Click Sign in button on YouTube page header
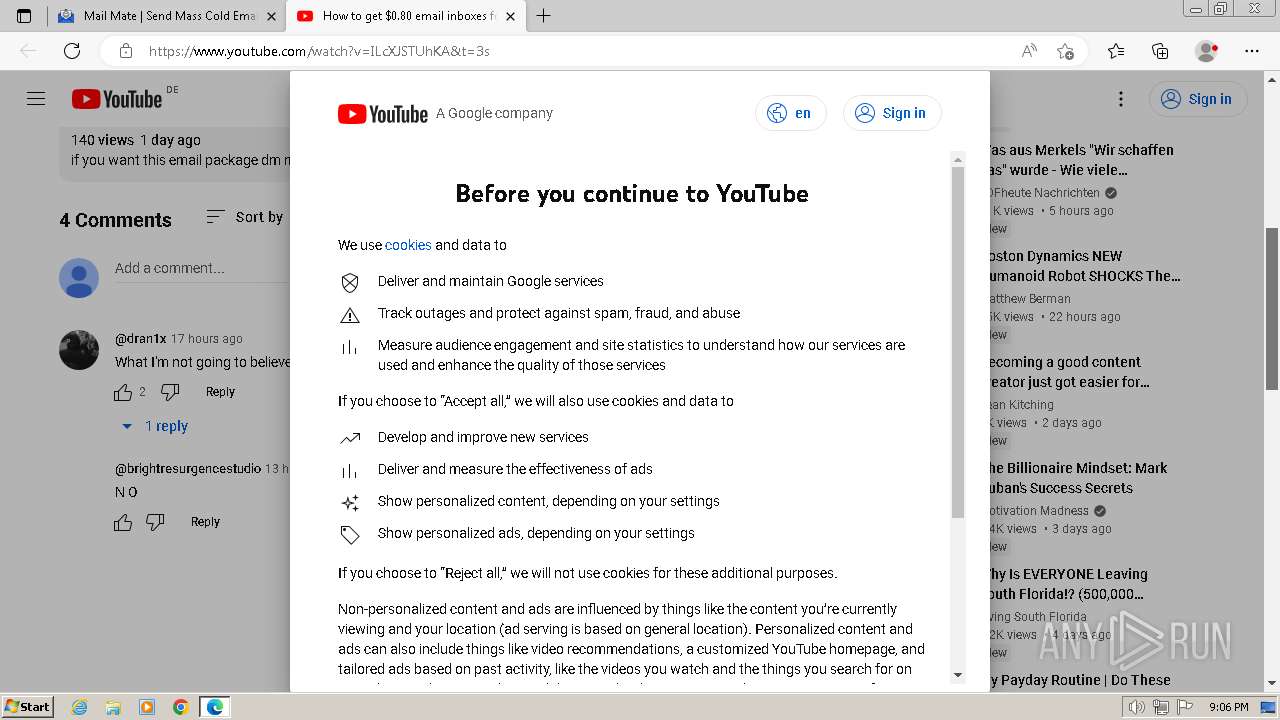This screenshot has width=1280, height=720. click(1198, 98)
